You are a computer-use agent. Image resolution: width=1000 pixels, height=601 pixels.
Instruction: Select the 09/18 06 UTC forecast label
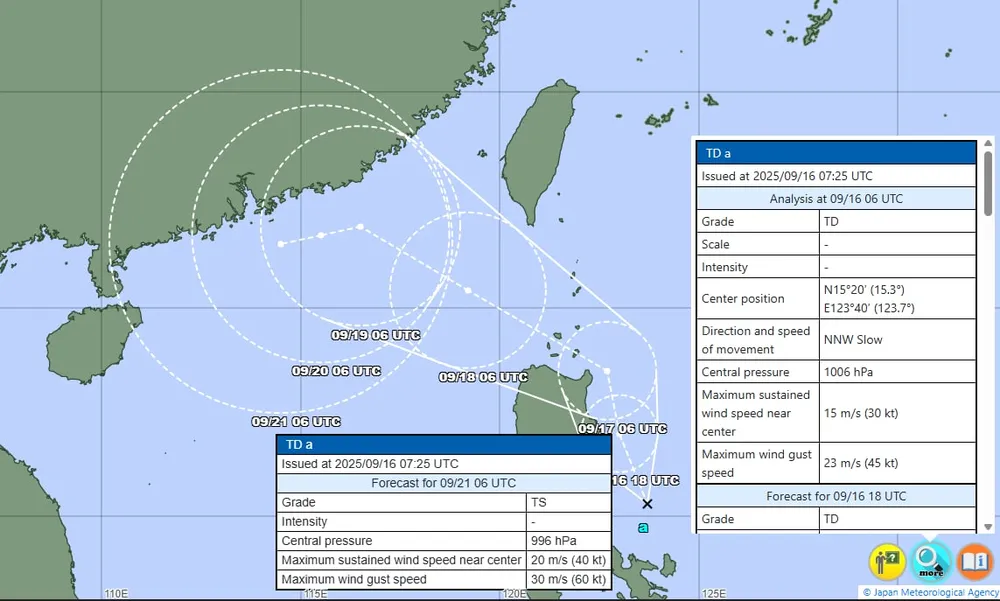pyautogui.click(x=483, y=377)
